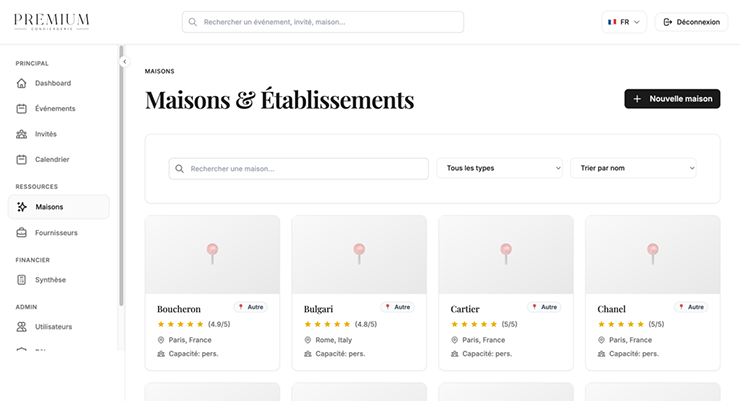Click the Synthèse report icon

[x=22, y=280]
